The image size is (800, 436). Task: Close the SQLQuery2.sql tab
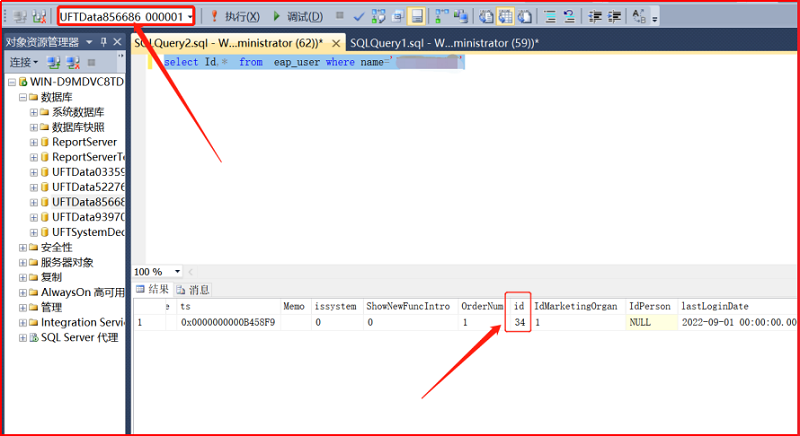(336, 43)
